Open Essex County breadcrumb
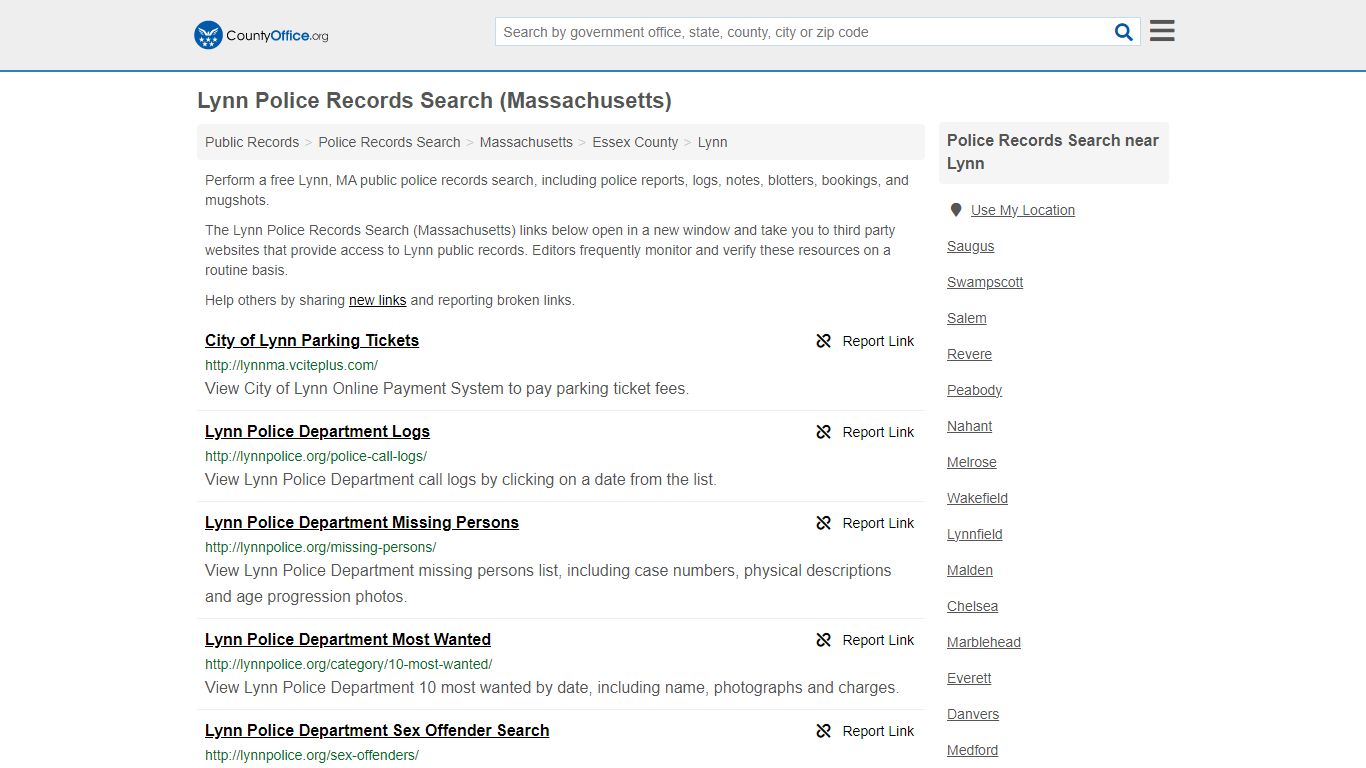Image resolution: width=1366 pixels, height=768 pixels. (635, 142)
